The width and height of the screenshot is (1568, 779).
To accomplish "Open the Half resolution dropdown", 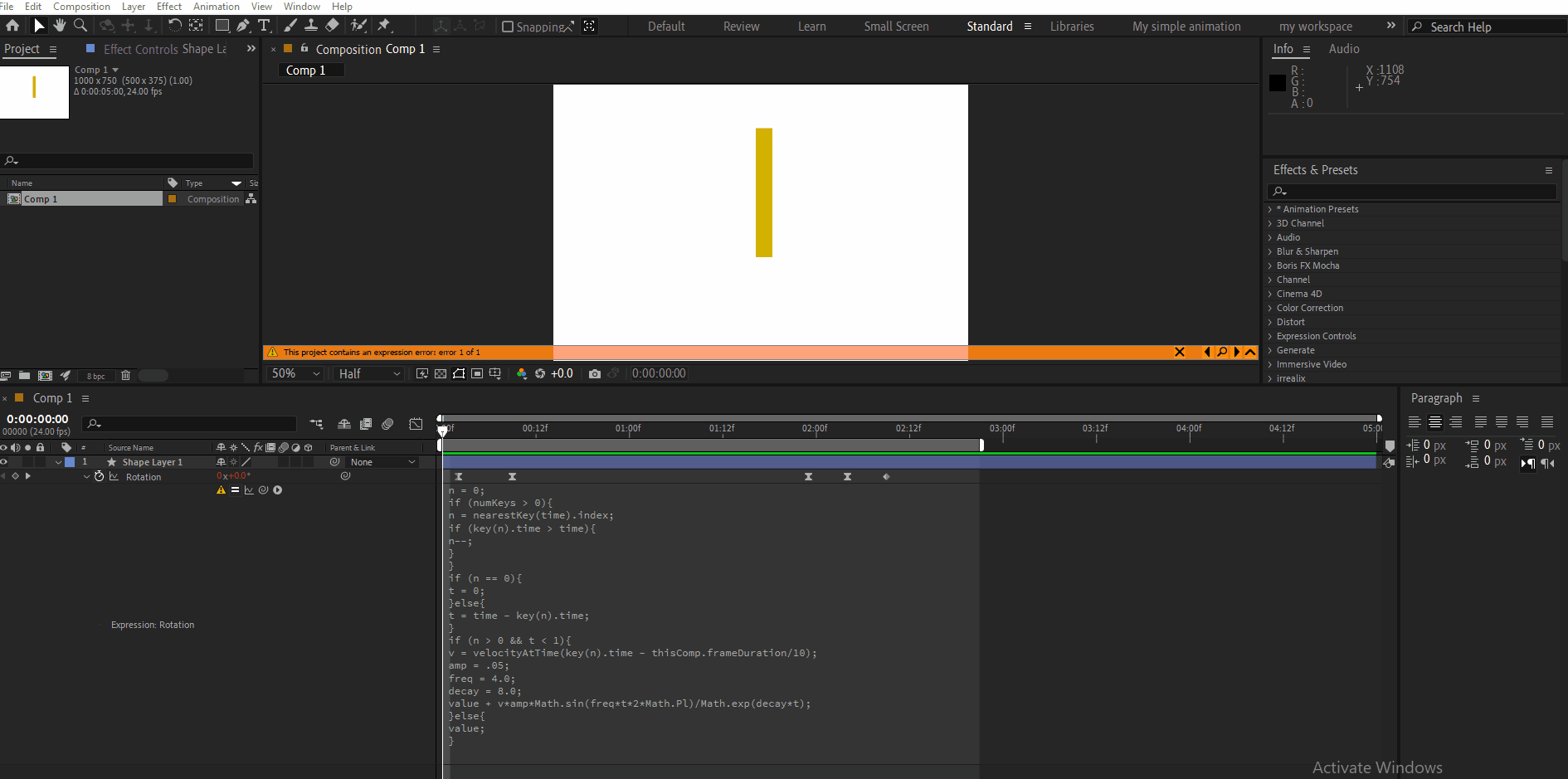I will pyautogui.click(x=369, y=374).
